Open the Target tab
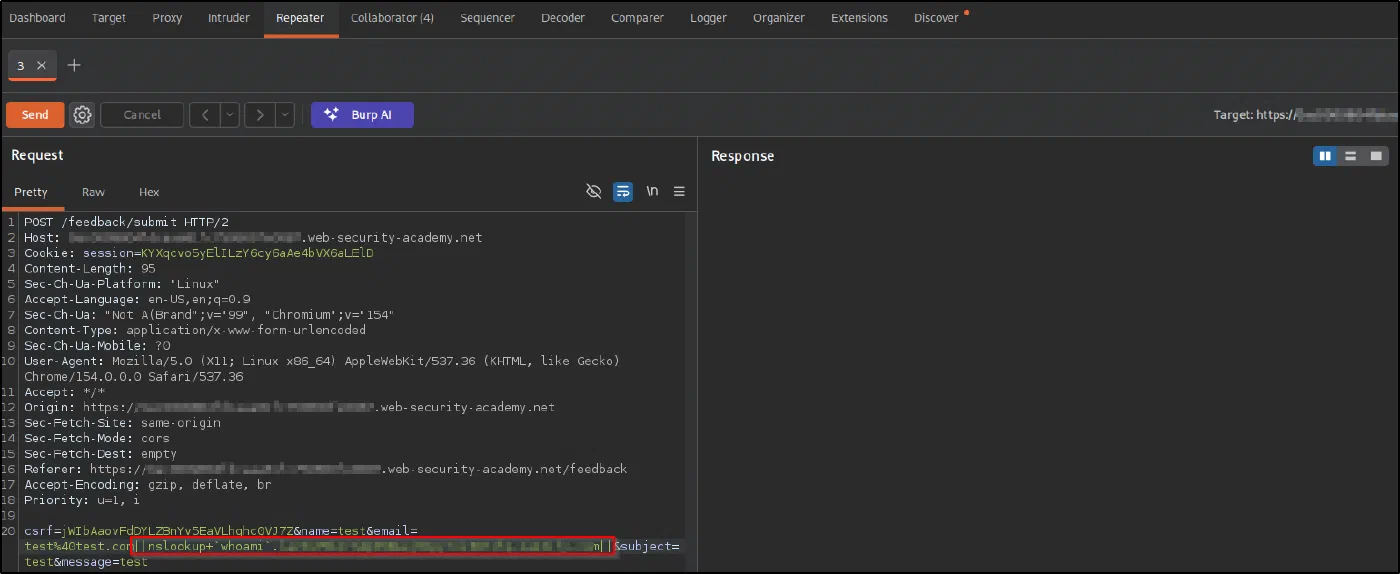1400x574 pixels. 109,18
